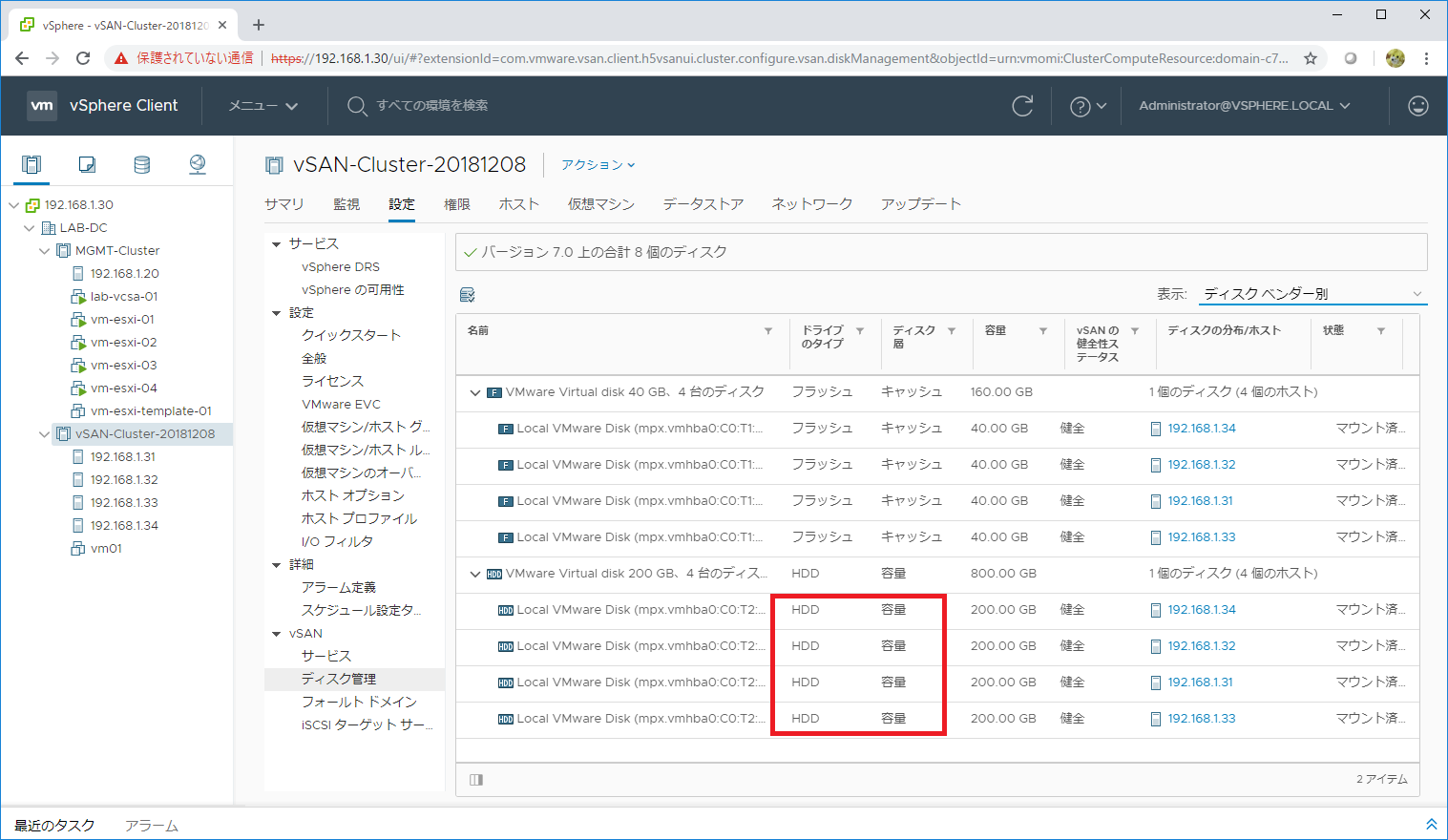The height and width of the screenshot is (840, 1448).
Task: Filter the 状態 column
Action: click(x=1381, y=331)
